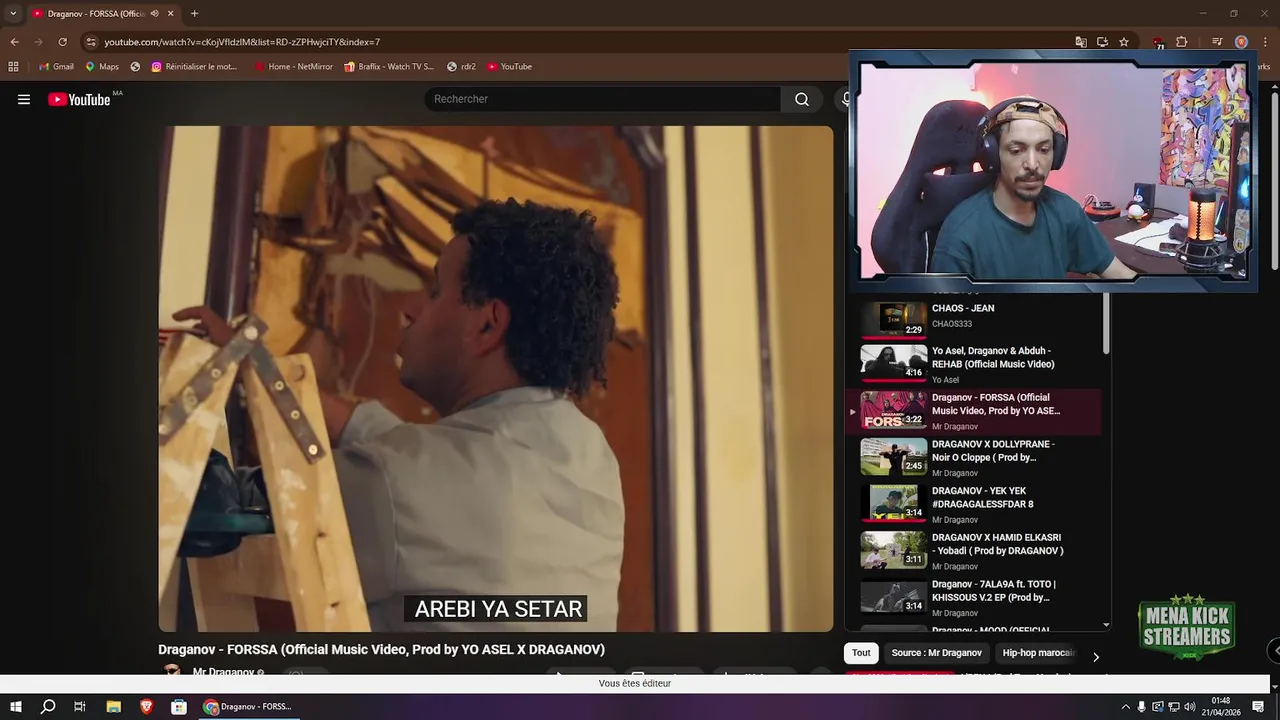
Task: Close the Draganov - FORSSA tab
Action: [x=170, y=13]
